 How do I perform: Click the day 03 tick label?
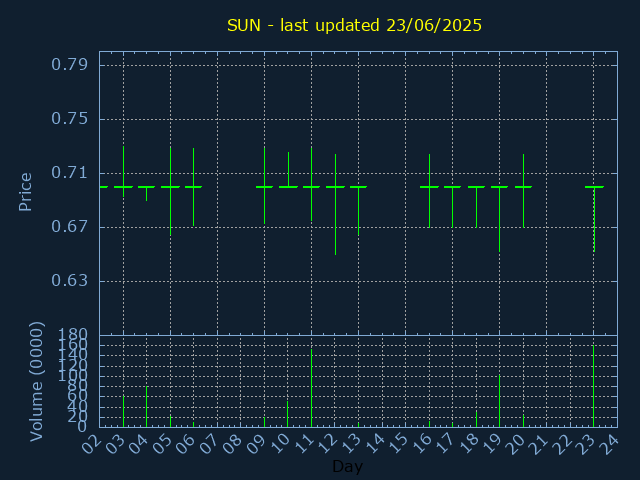(116, 444)
